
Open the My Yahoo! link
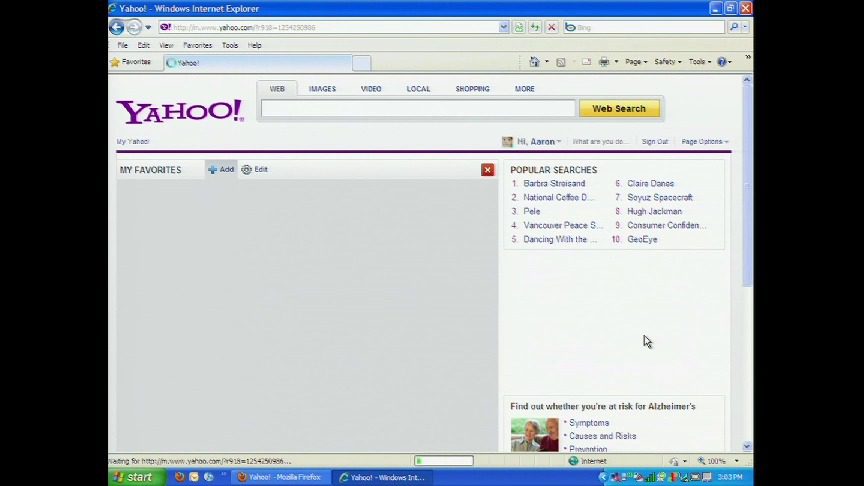coord(133,142)
